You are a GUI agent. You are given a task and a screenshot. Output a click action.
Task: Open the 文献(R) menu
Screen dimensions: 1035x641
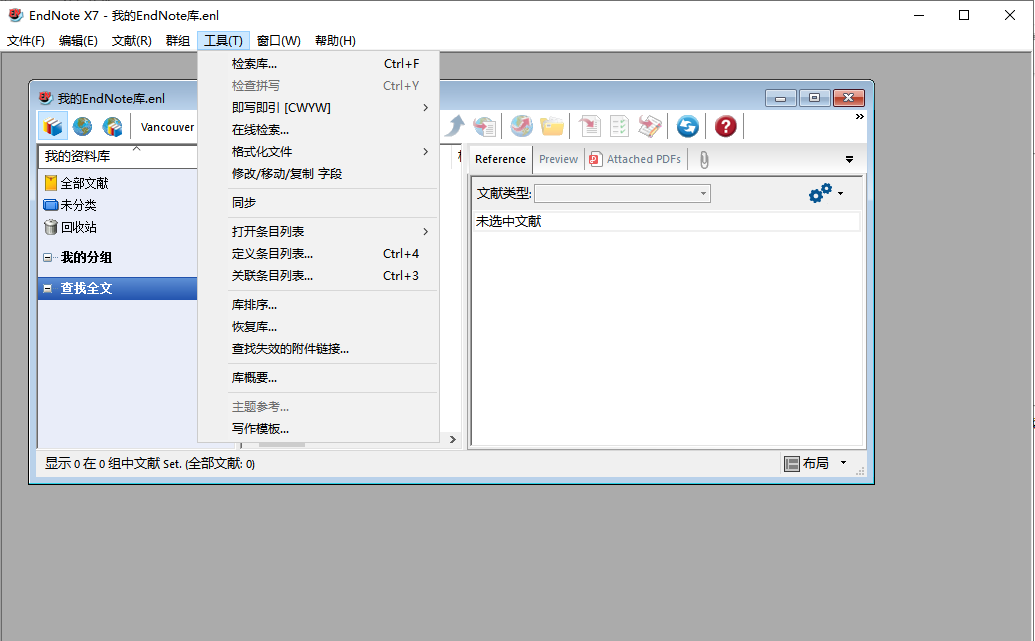pos(131,41)
